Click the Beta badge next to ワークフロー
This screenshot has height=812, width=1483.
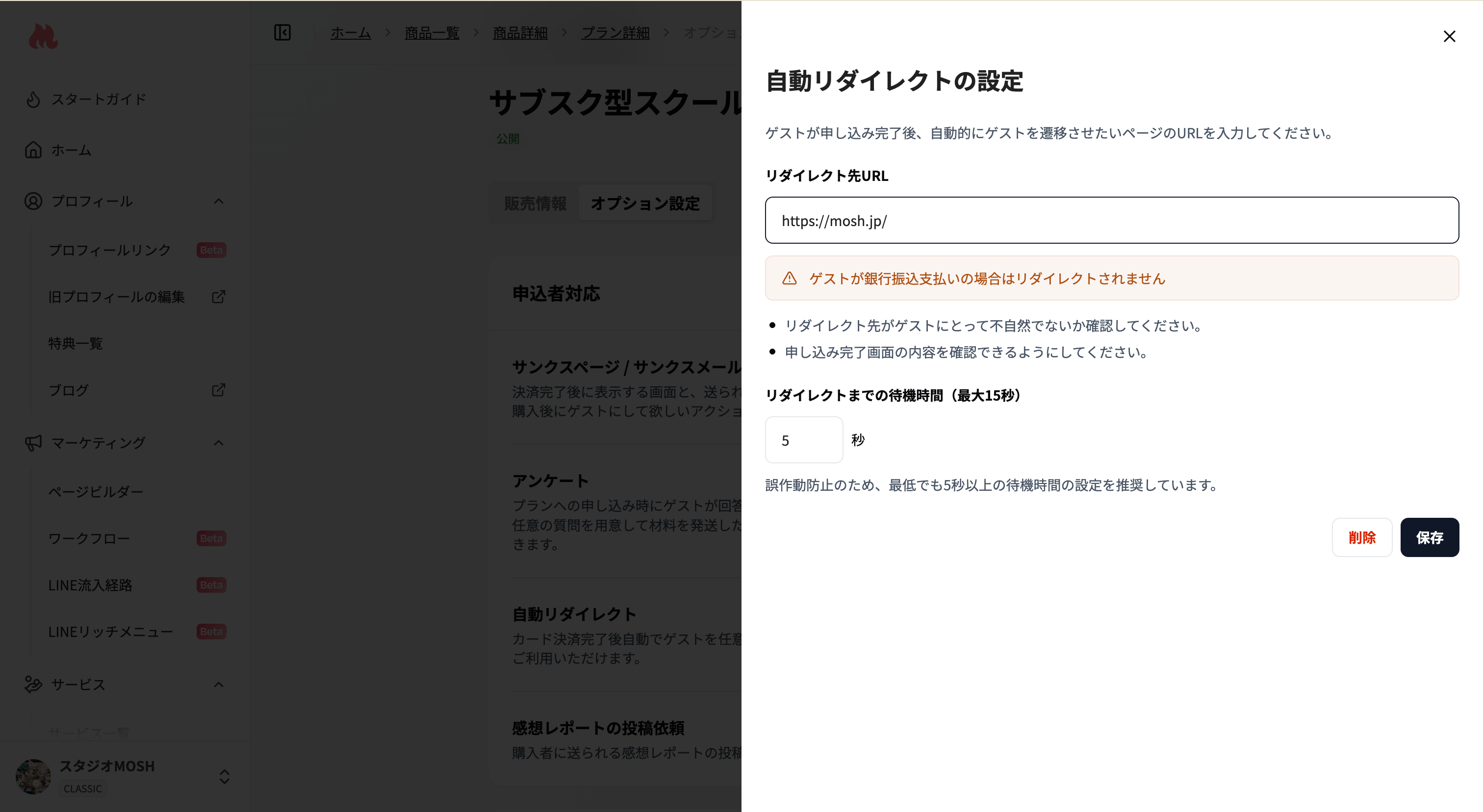211,538
